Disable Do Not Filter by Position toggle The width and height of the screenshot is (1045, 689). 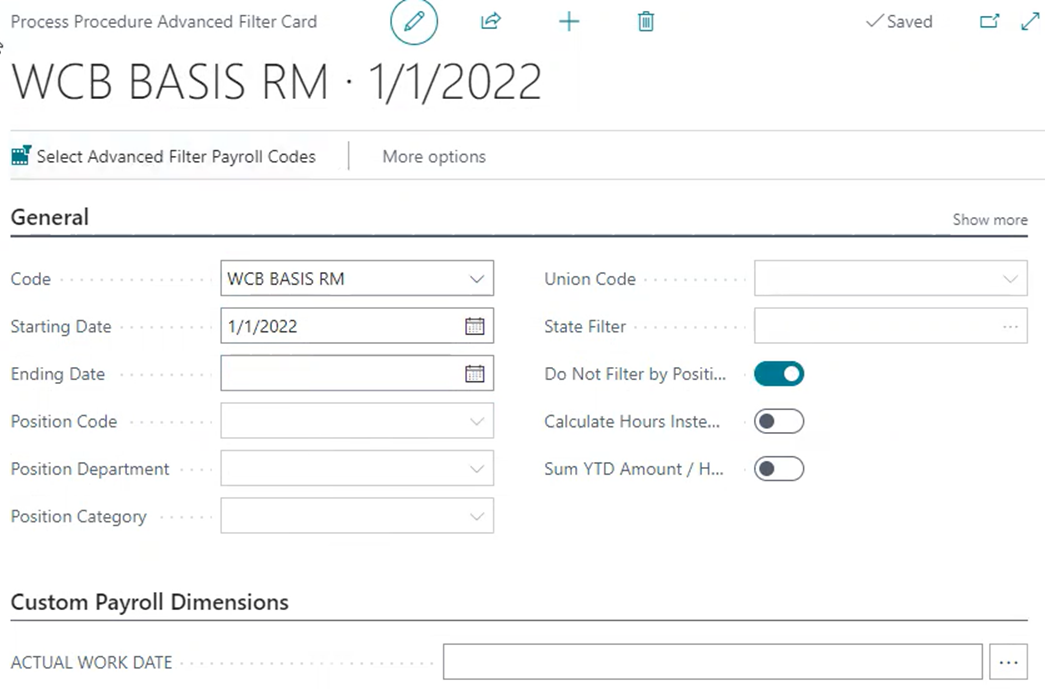click(x=779, y=374)
